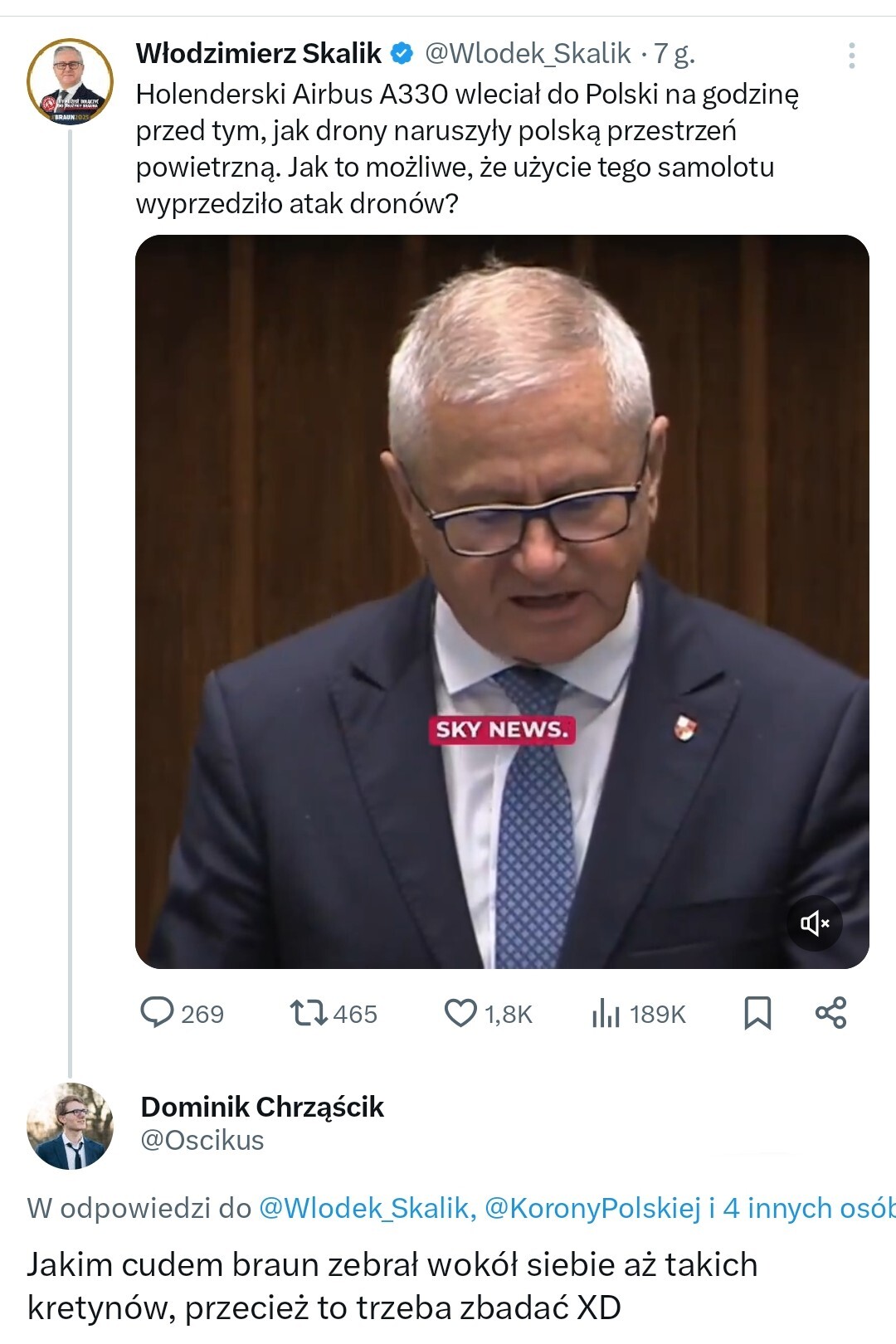The height and width of the screenshot is (1344, 896).
Task: Open the @KoronyPolskiej mention link
Action: tap(592, 1208)
